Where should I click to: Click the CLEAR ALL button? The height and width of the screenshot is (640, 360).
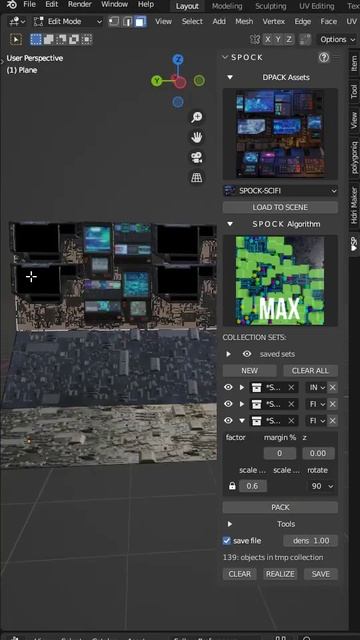click(x=310, y=371)
